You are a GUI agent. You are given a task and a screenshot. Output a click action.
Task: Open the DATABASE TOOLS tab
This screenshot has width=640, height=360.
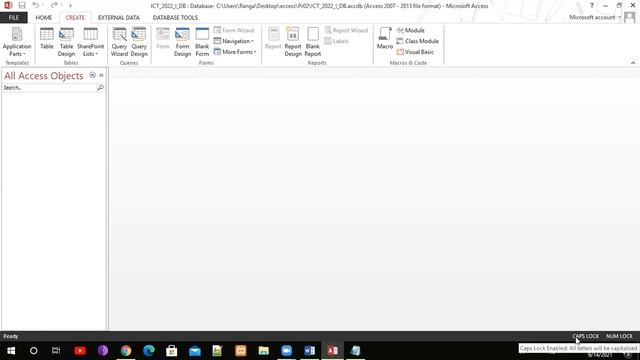175,18
